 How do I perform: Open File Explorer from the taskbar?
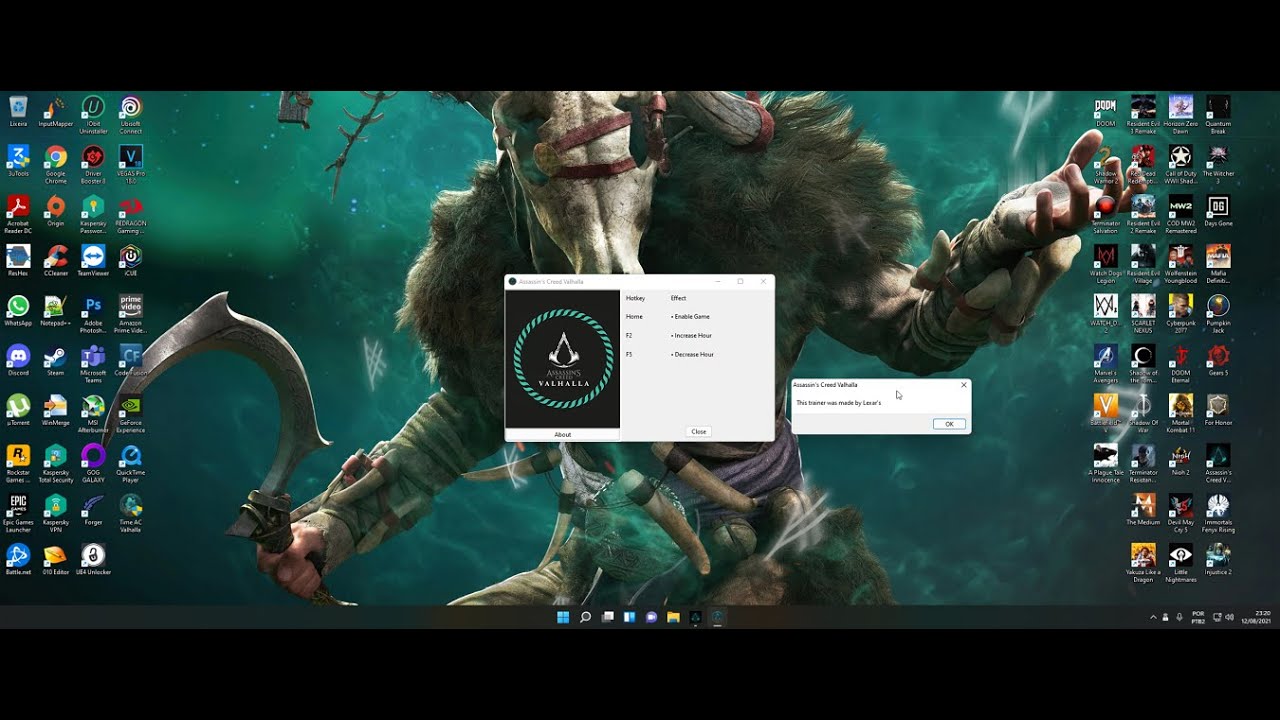pyautogui.click(x=673, y=617)
